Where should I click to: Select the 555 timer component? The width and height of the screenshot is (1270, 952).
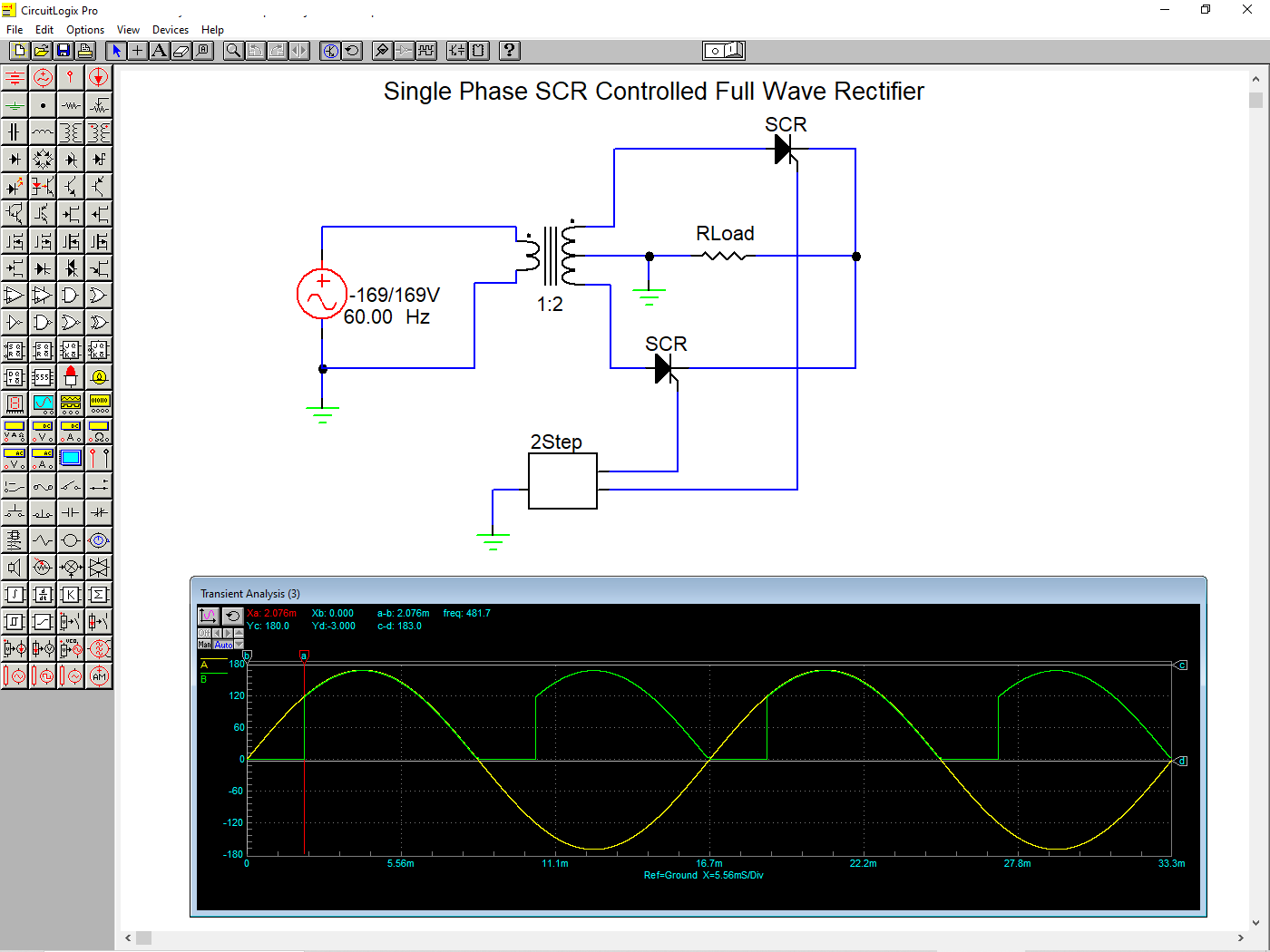tap(43, 377)
